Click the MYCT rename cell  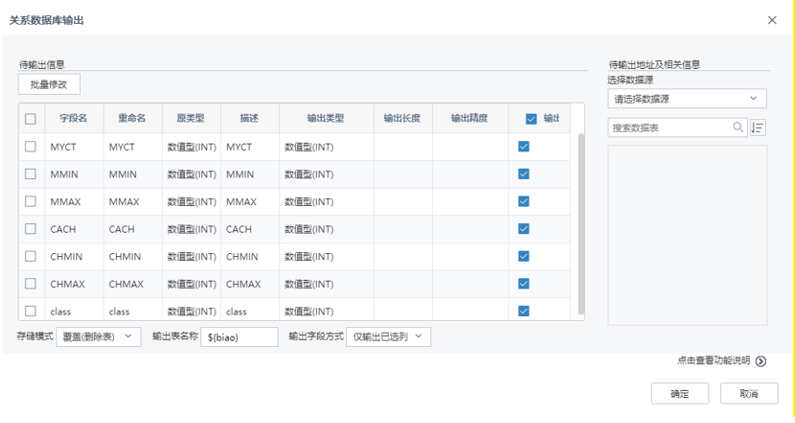133,147
